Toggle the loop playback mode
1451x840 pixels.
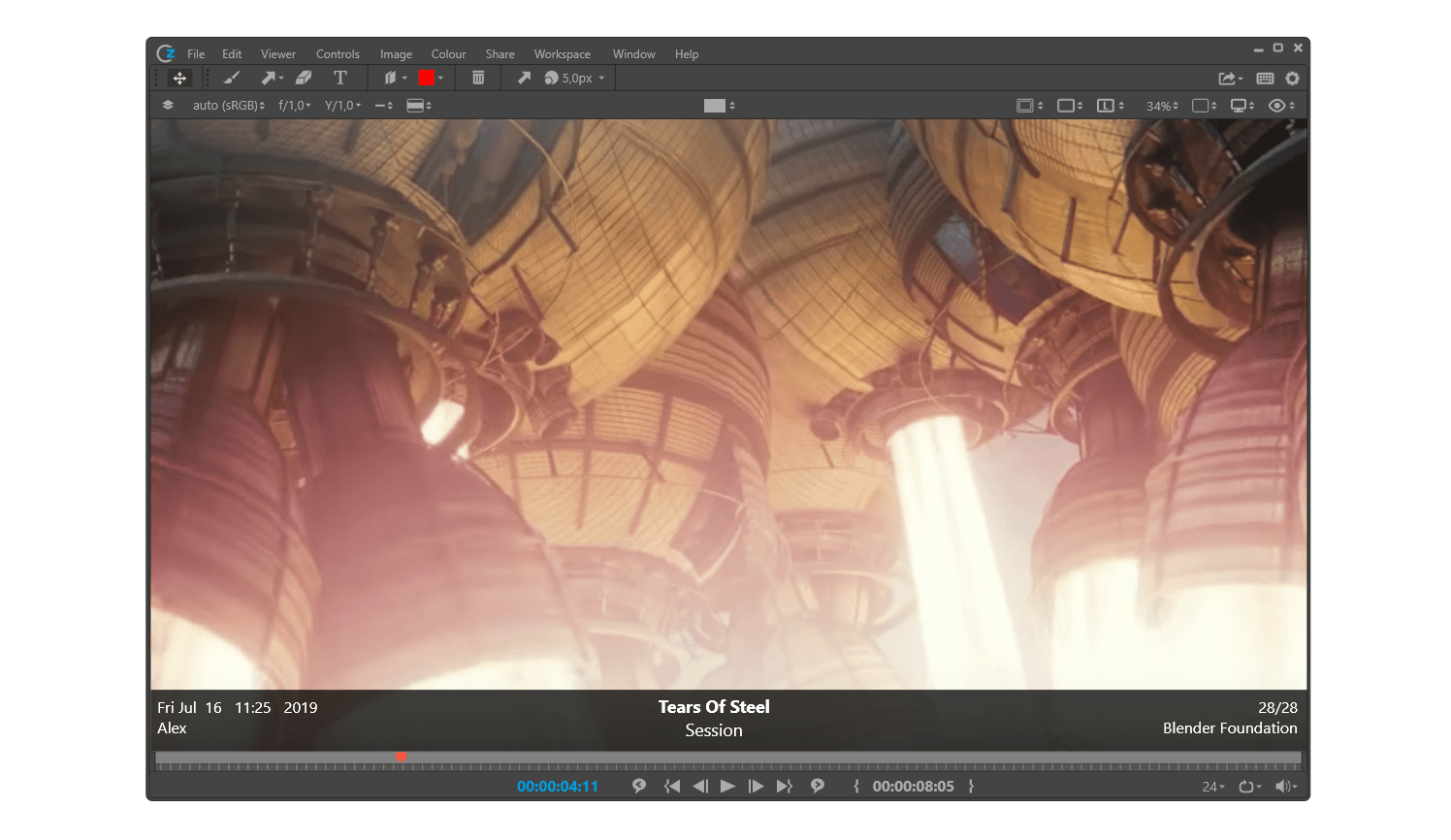tap(1247, 787)
